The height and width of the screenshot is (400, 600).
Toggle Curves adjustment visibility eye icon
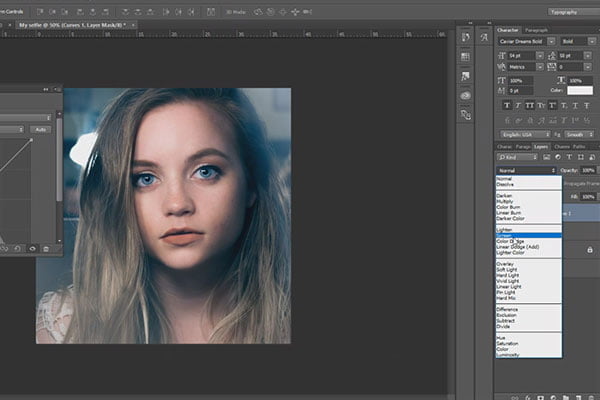point(32,249)
